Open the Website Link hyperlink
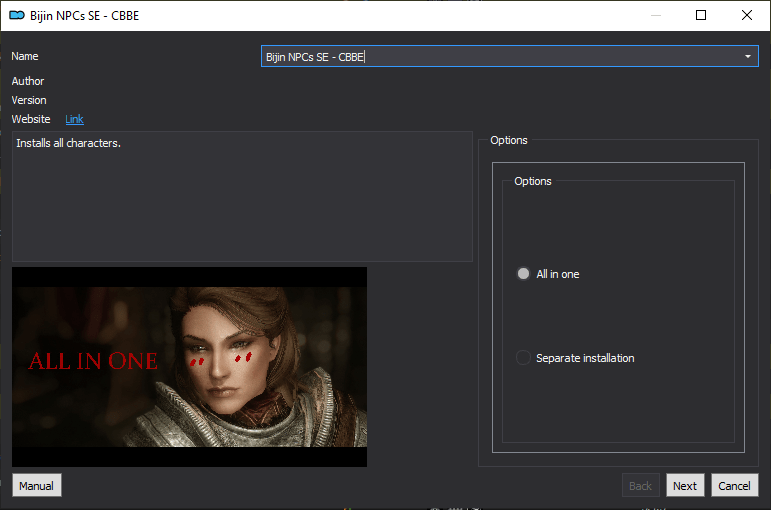 (74, 119)
